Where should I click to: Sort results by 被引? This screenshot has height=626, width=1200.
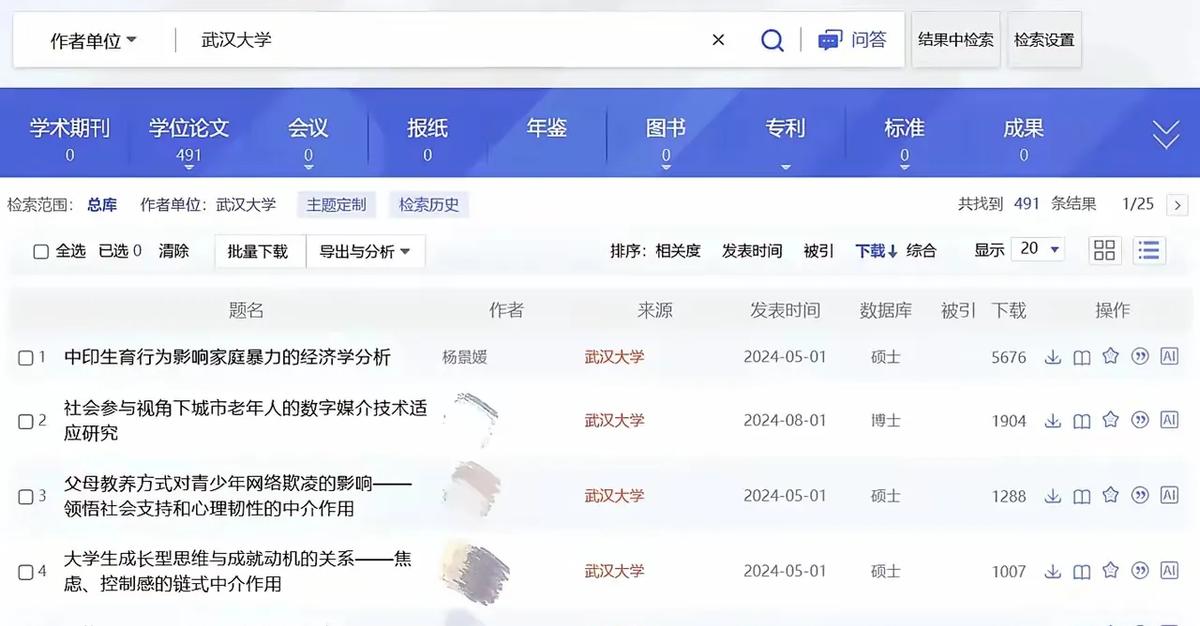tap(819, 251)
